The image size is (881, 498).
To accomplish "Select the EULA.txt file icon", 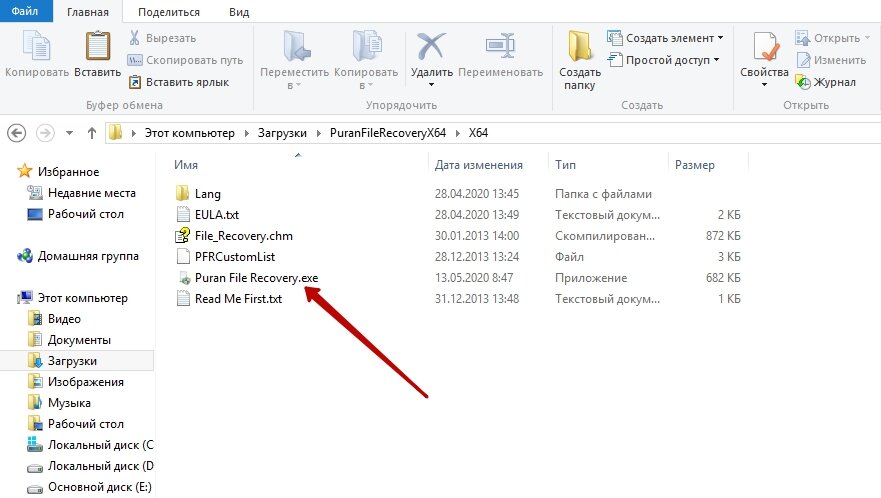I will (x=183, y=214).
